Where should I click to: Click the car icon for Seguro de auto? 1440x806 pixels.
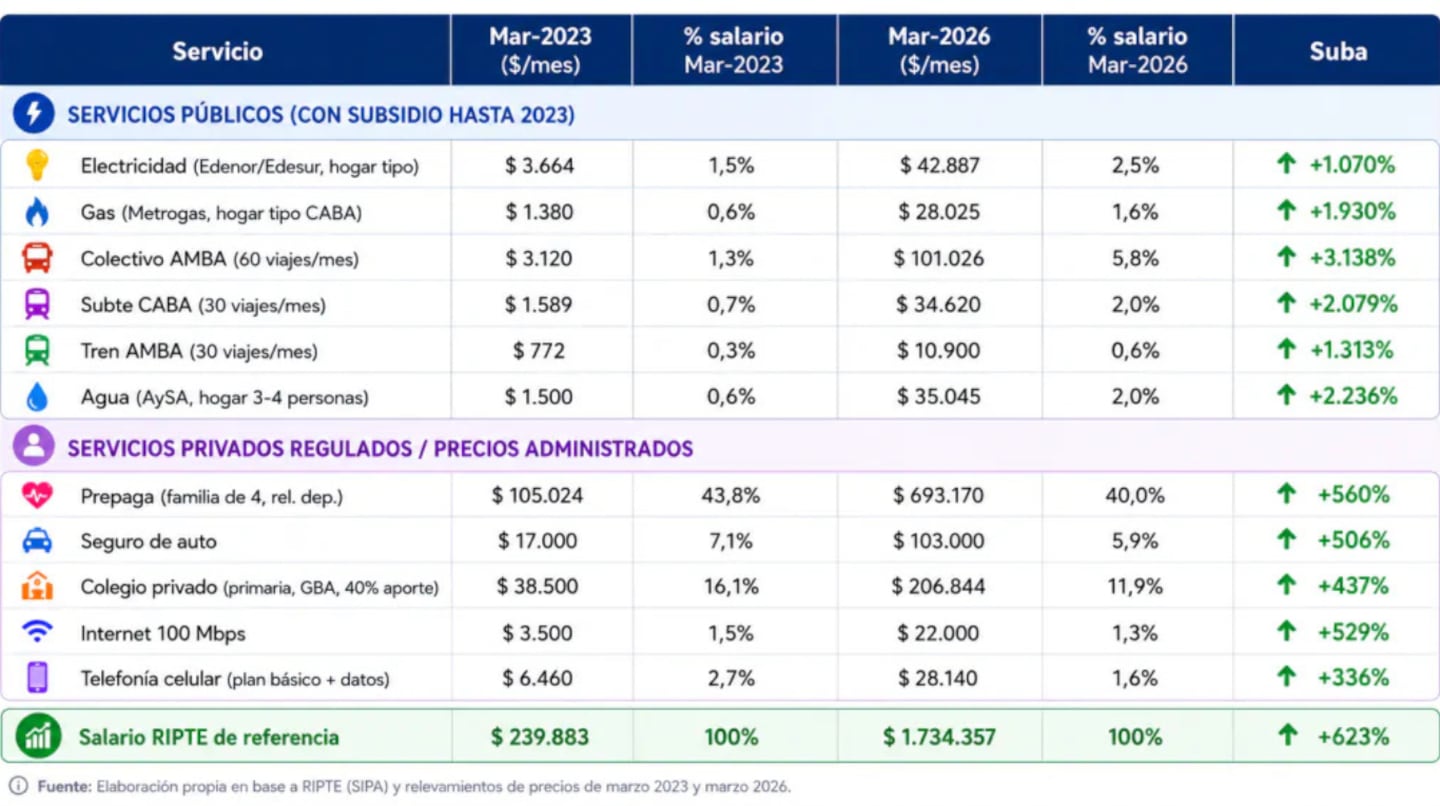click(37, 541)
